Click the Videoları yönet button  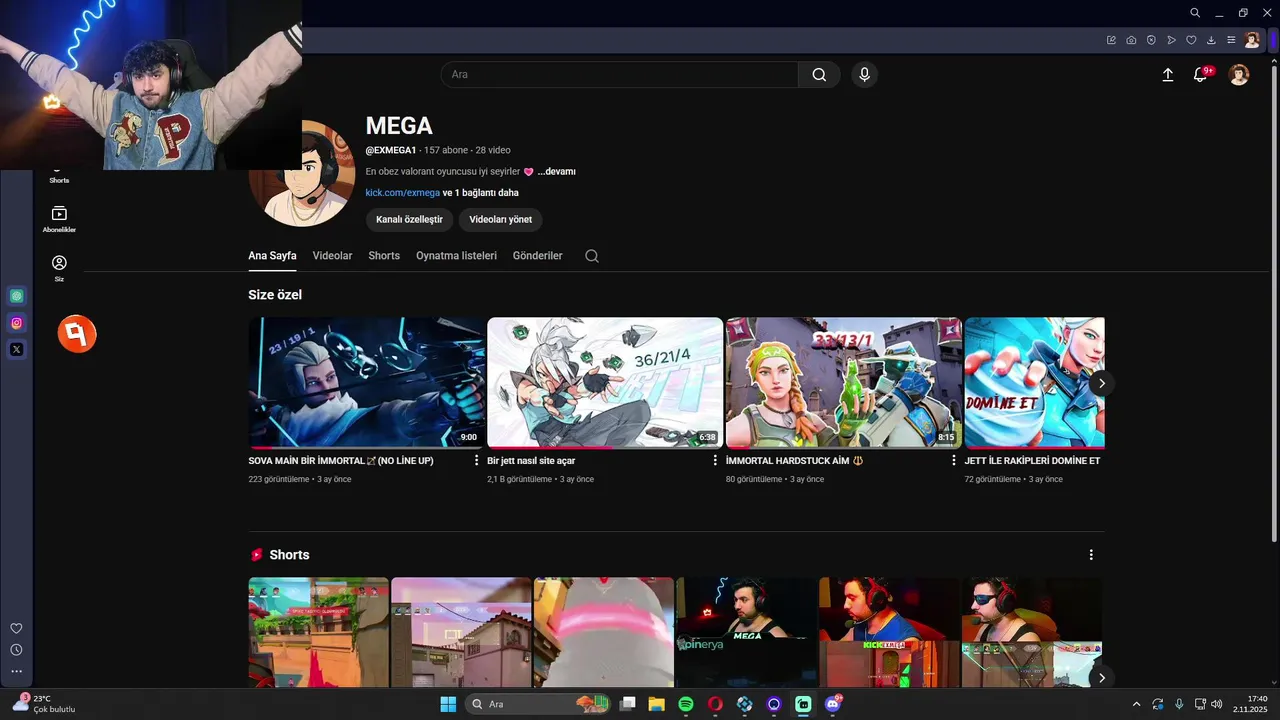(500, 219)
